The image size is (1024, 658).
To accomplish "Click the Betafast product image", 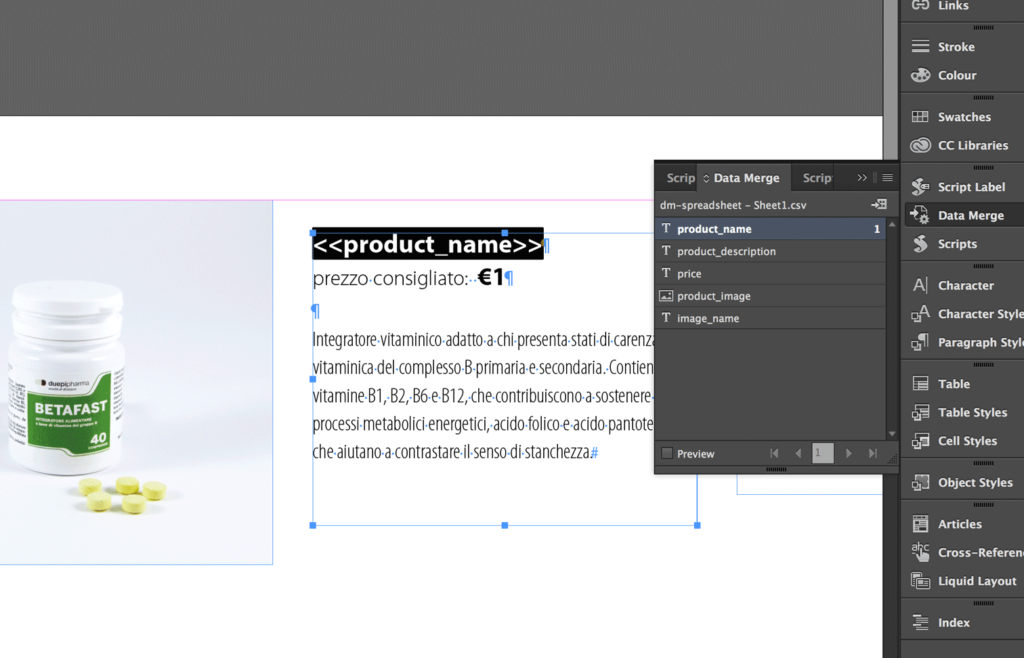I will (x=136, y=383).
